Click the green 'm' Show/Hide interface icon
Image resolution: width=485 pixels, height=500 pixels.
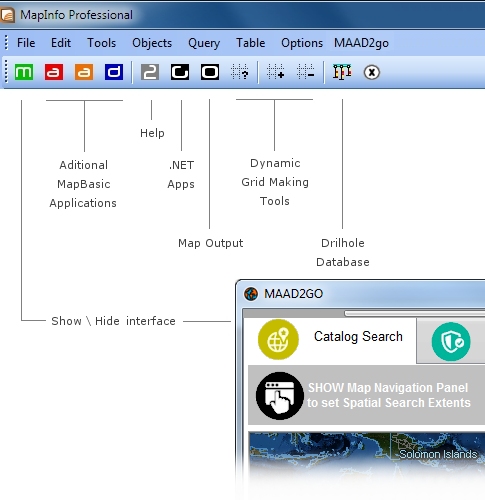pos(24,72)
